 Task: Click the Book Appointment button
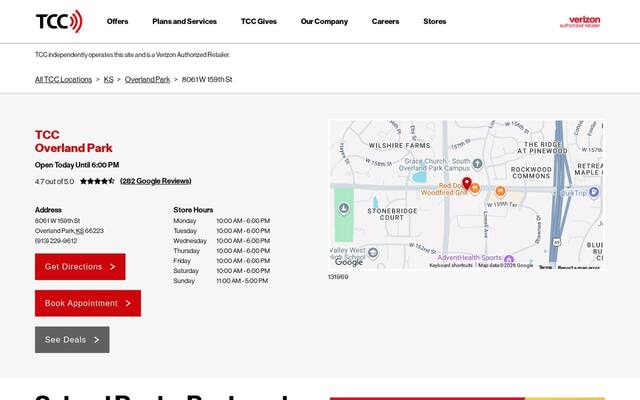[88, 303]
